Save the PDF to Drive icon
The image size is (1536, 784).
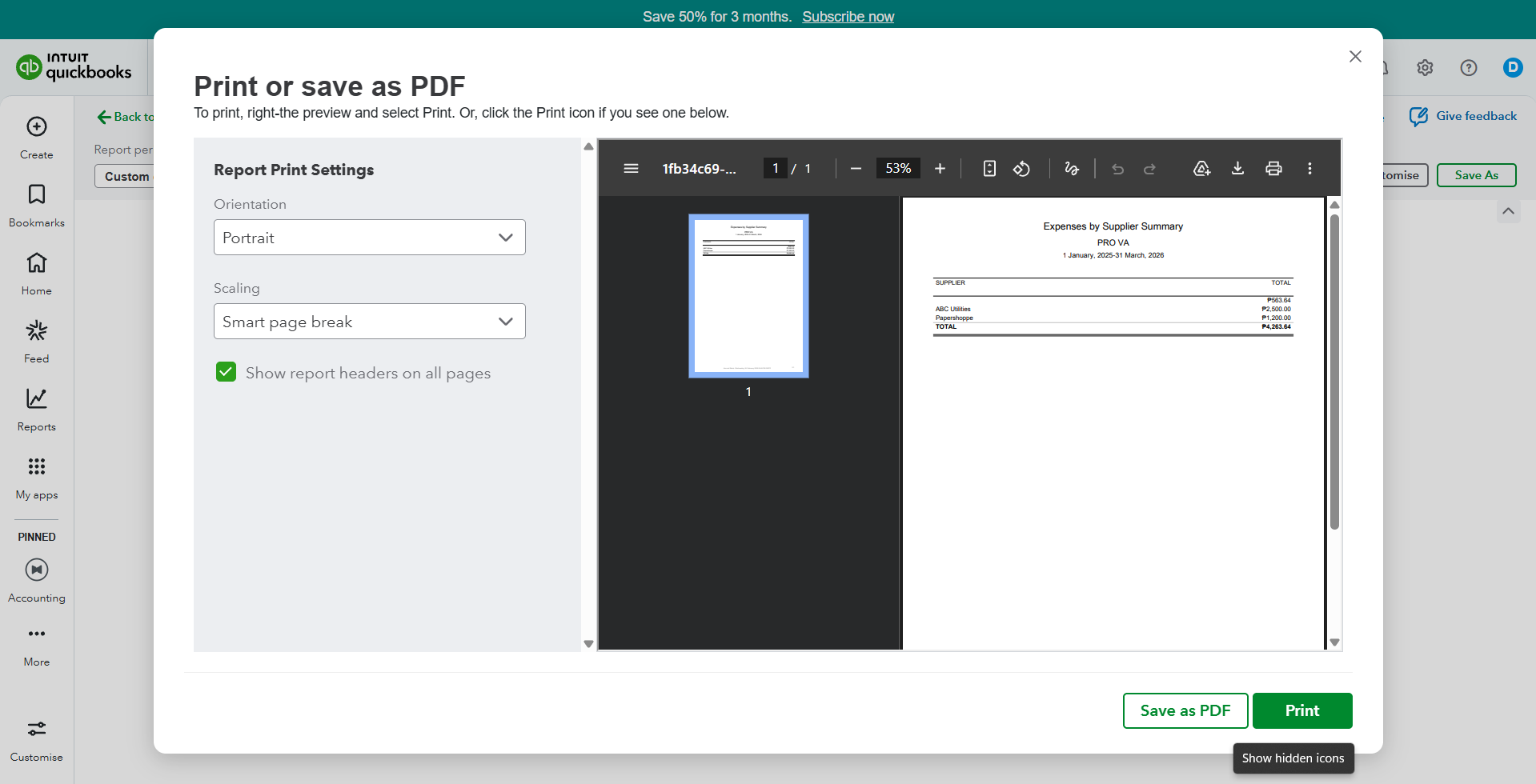[1201, 169]
